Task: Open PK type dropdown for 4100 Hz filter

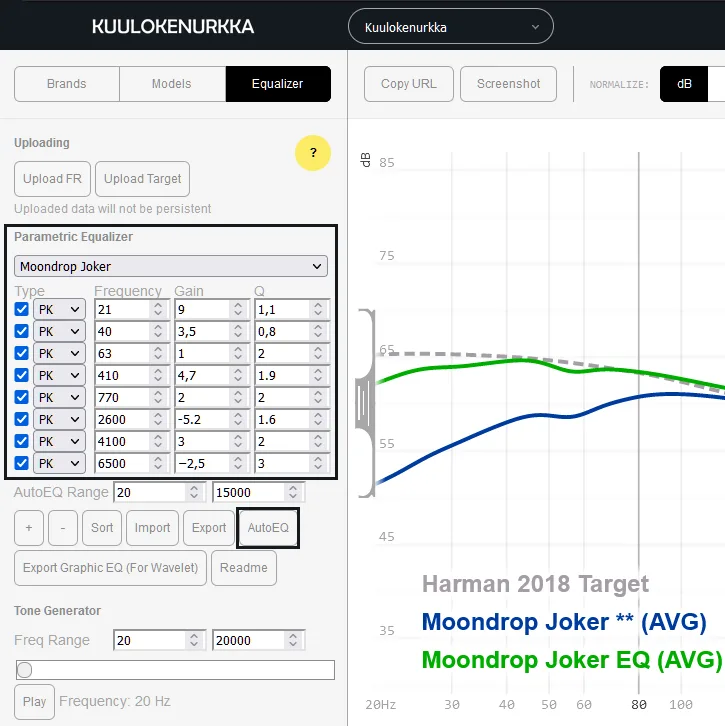Action: (x=59, y=441)
